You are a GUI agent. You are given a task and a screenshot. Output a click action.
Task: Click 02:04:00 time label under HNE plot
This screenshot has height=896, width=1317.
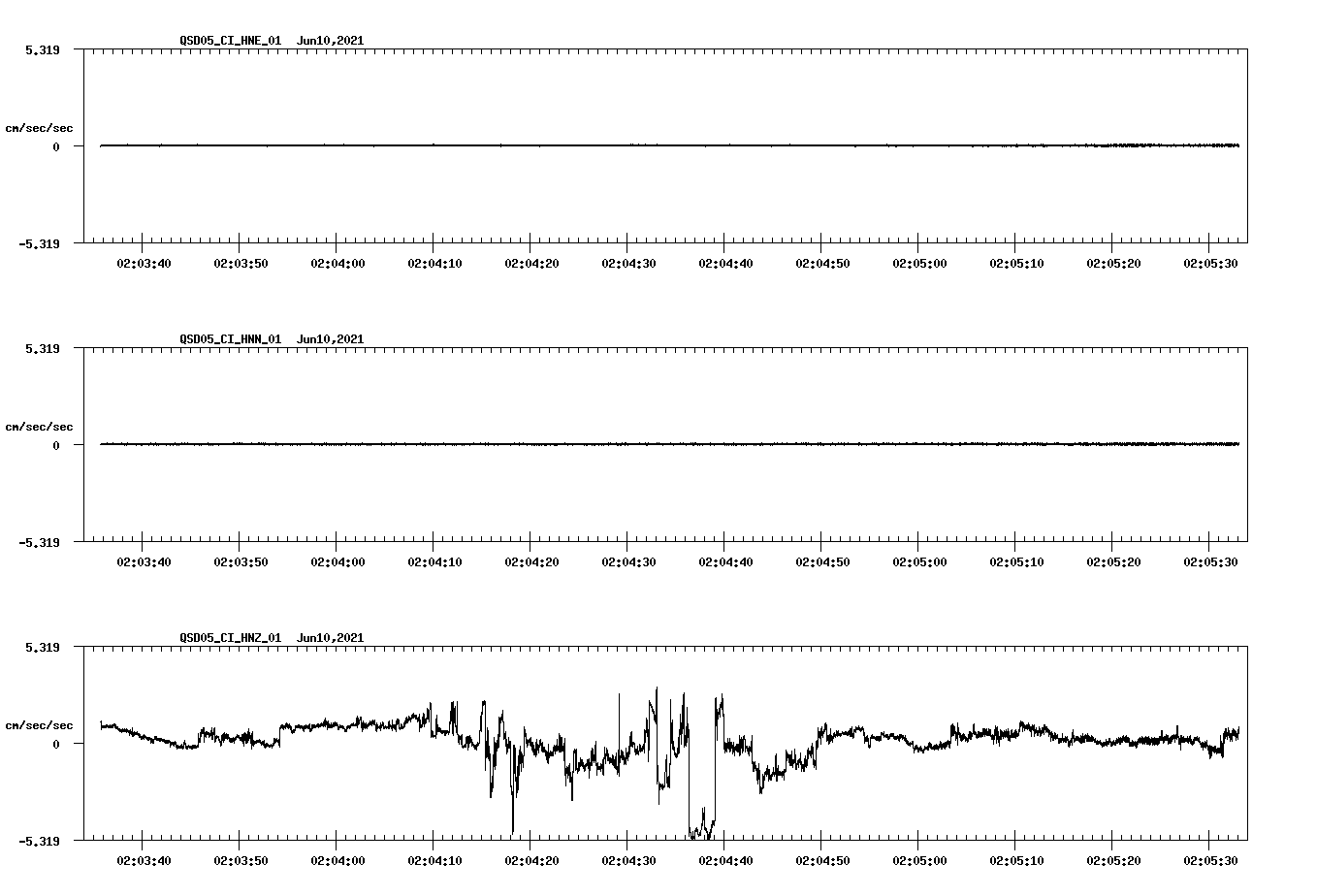[x=337, y=264]
